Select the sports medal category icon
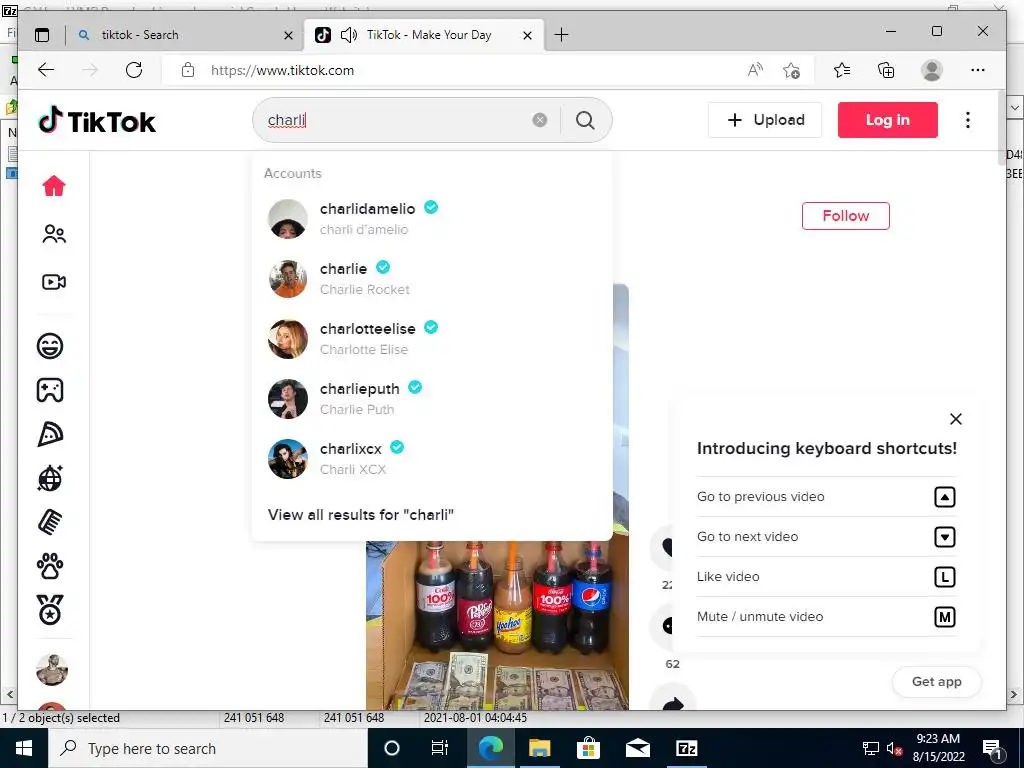Image resolution: width=1024 pixels, height=768 pixels. (x=50, y=610)
